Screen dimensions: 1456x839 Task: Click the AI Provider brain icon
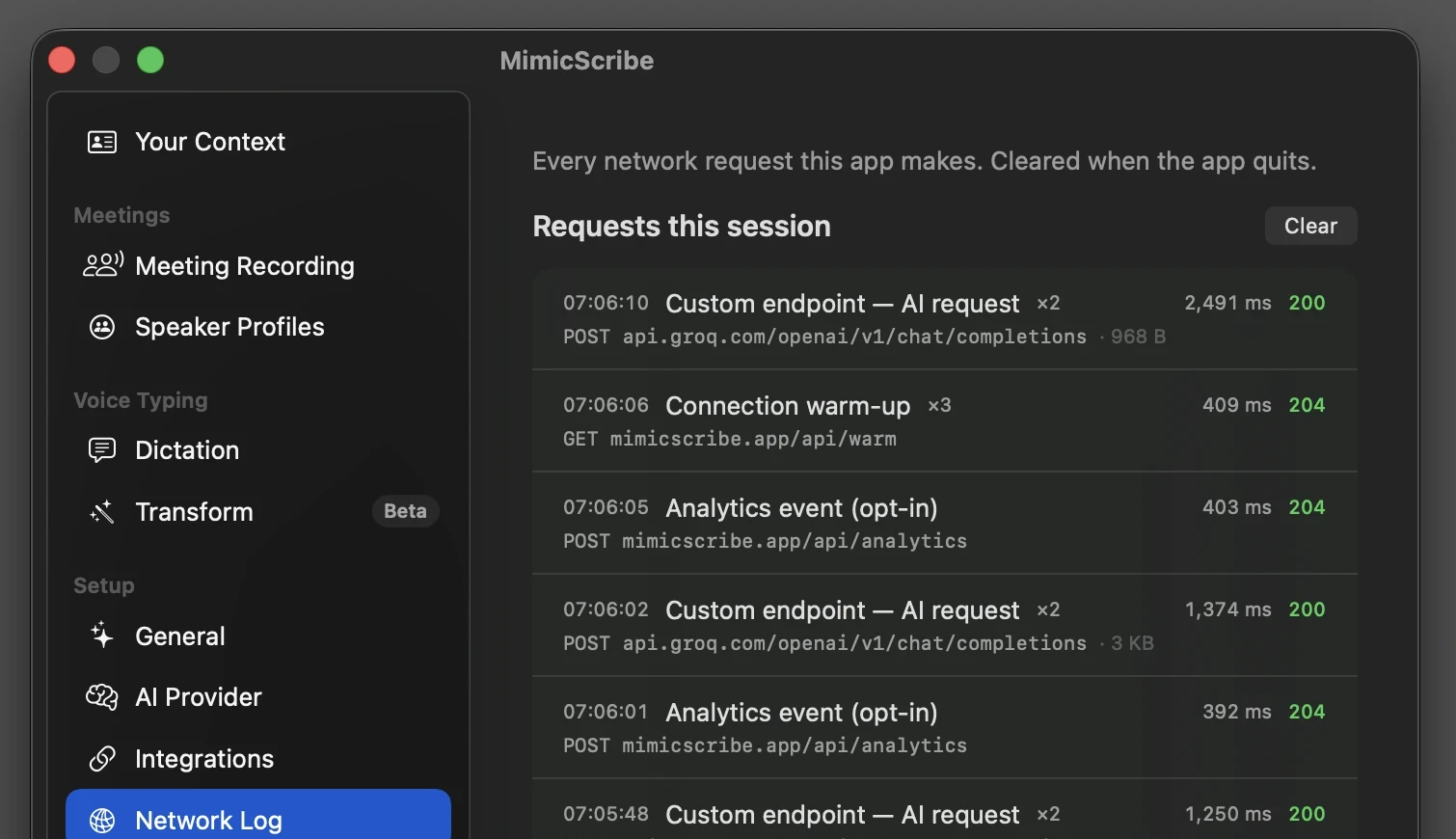point(102,696)
